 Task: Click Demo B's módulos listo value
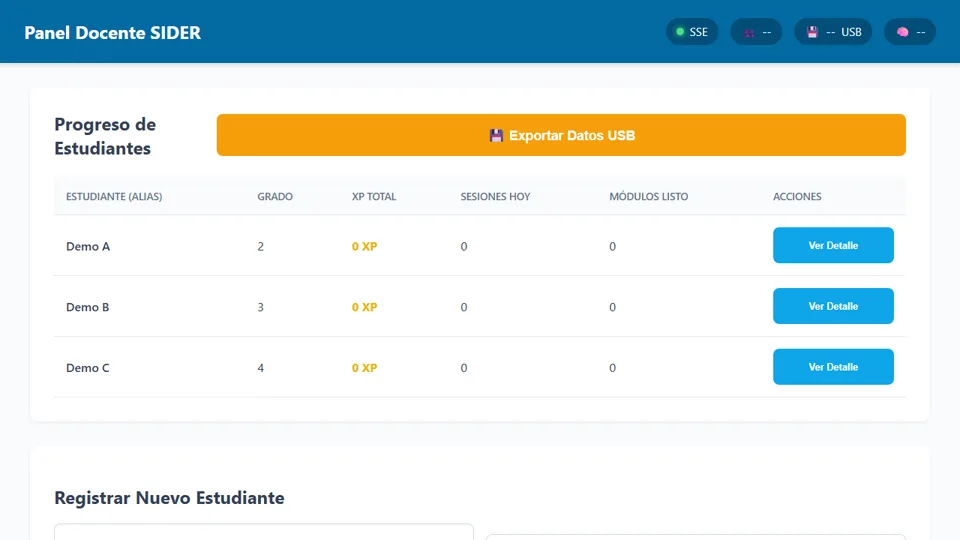coord(612,307)
